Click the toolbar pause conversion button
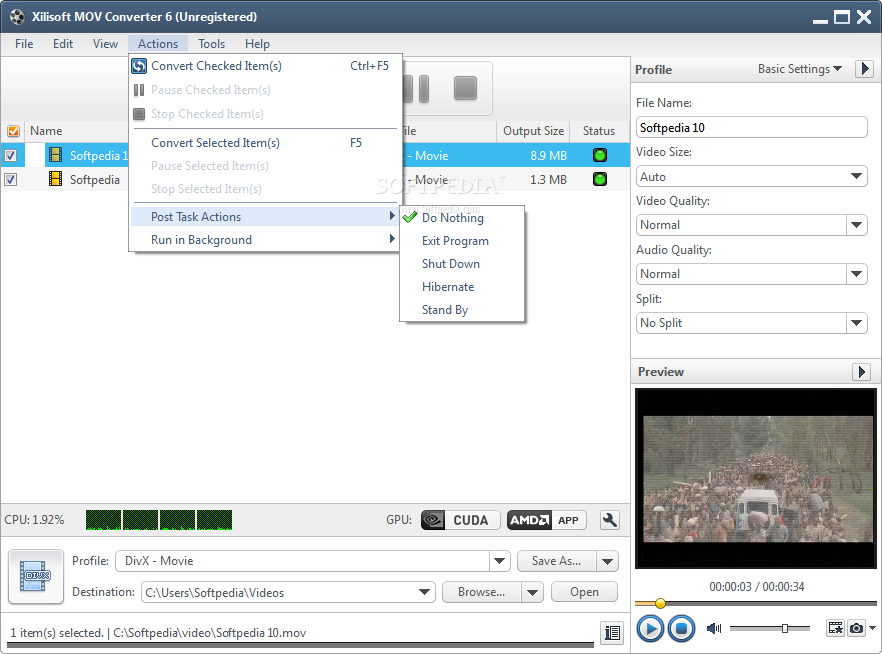This screenshot has height=654, width=882. point(417,89)
